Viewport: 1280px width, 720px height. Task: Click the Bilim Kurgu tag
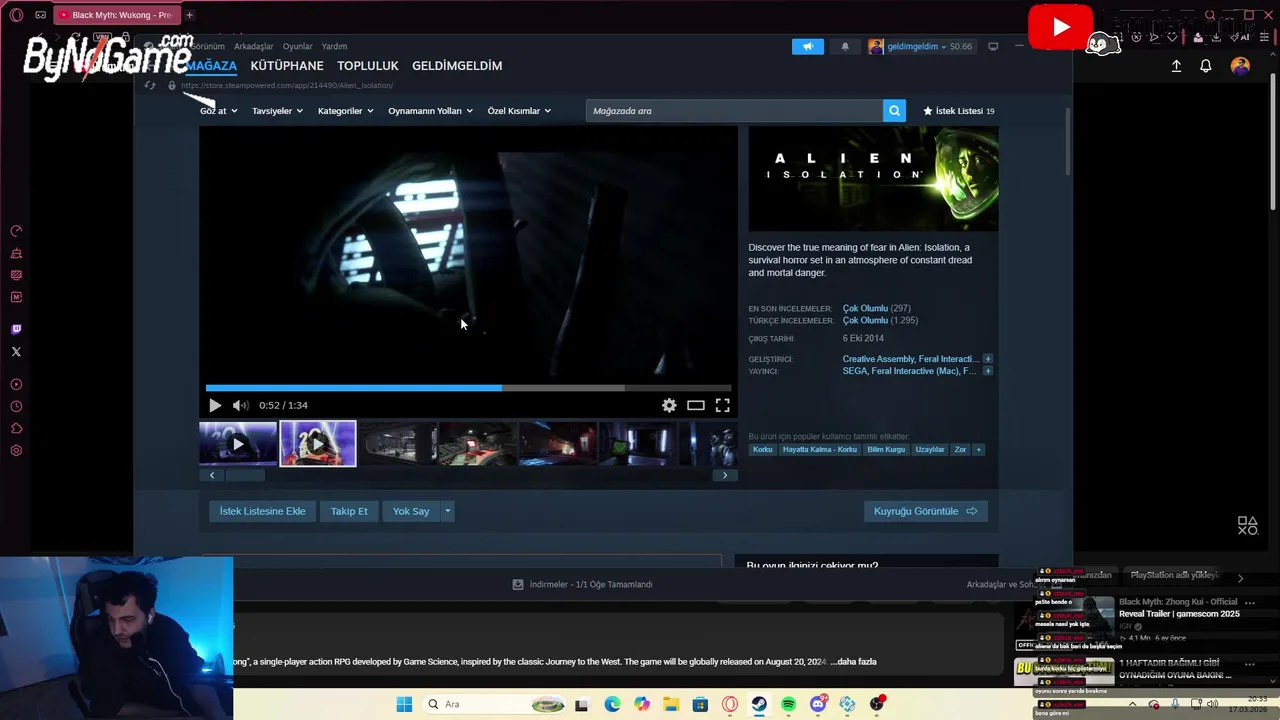886,449
